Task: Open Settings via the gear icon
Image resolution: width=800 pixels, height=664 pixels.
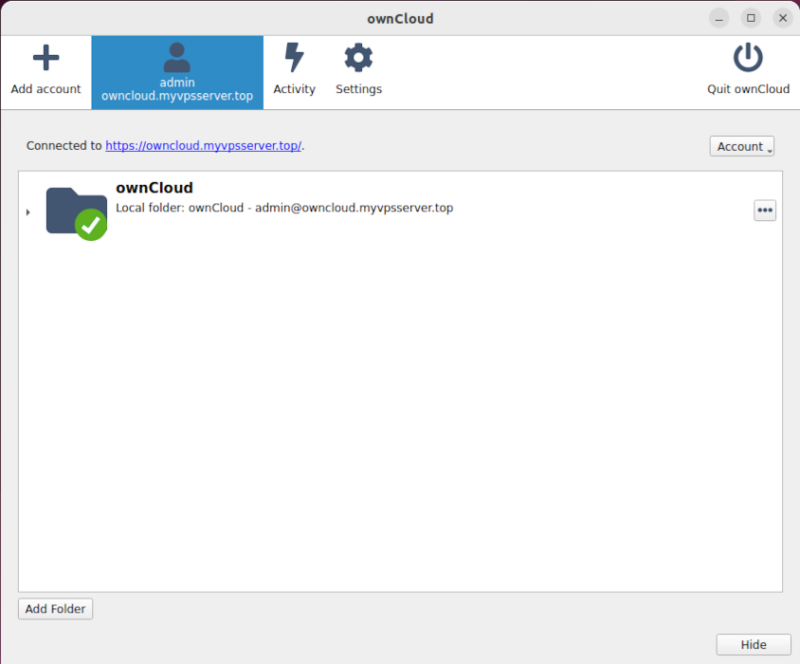Action: coord(358,55)
